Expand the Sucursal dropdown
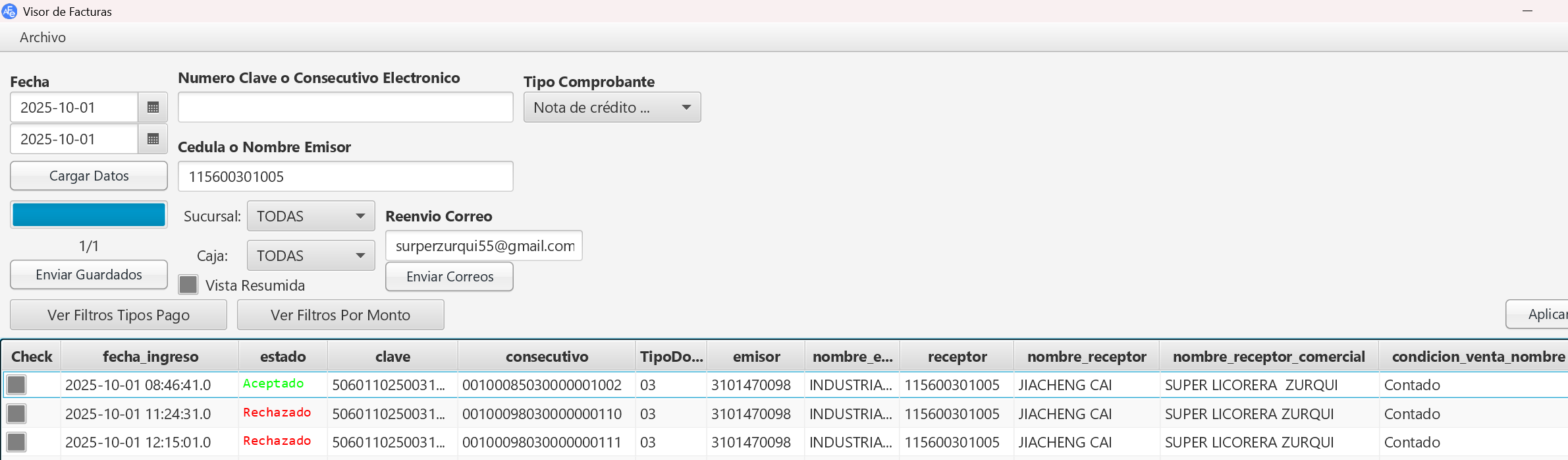Screen dimensions: 1568x460 coord(310,216)
